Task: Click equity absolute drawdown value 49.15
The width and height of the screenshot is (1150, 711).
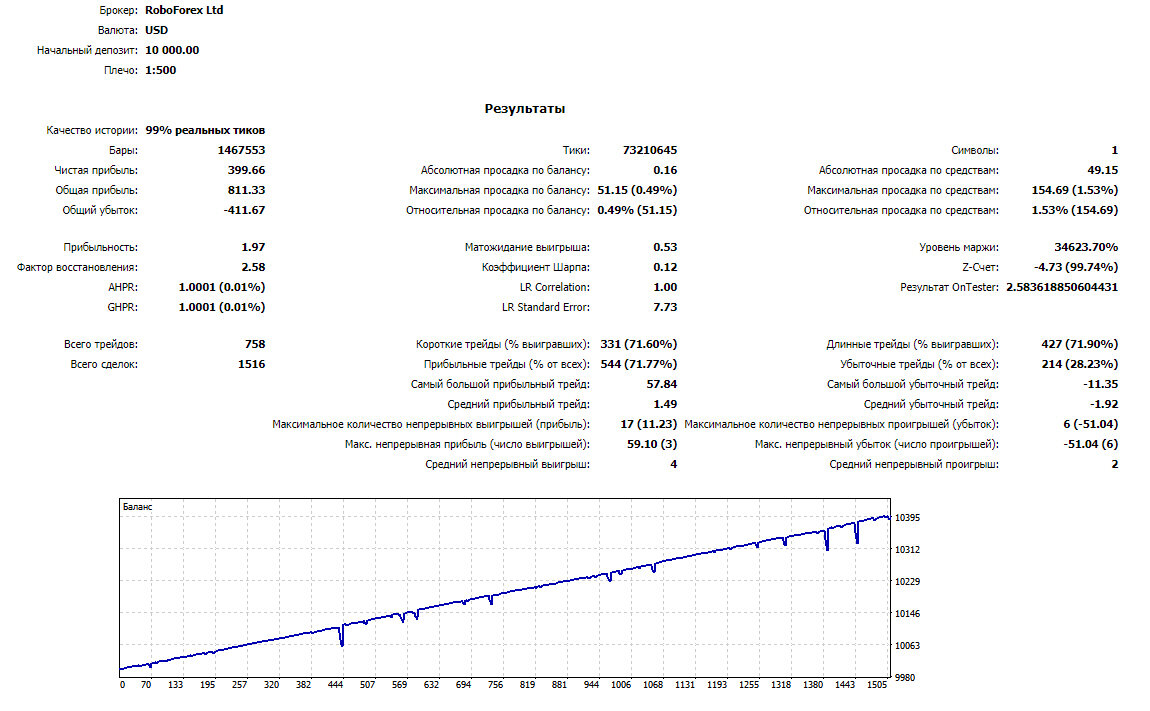Action: (1102, 170)
